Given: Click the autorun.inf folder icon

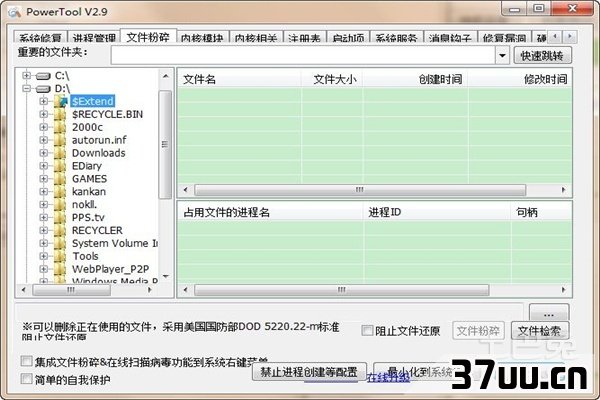Looking at the screenshot, I should tap(60, 140).
